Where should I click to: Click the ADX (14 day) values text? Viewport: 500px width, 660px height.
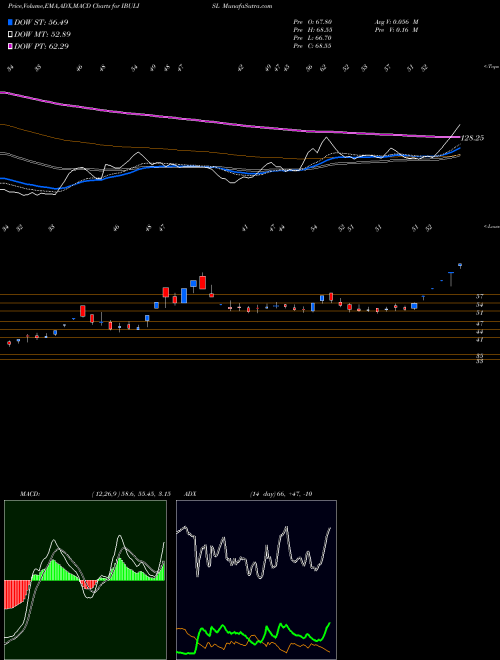(280, 494)
